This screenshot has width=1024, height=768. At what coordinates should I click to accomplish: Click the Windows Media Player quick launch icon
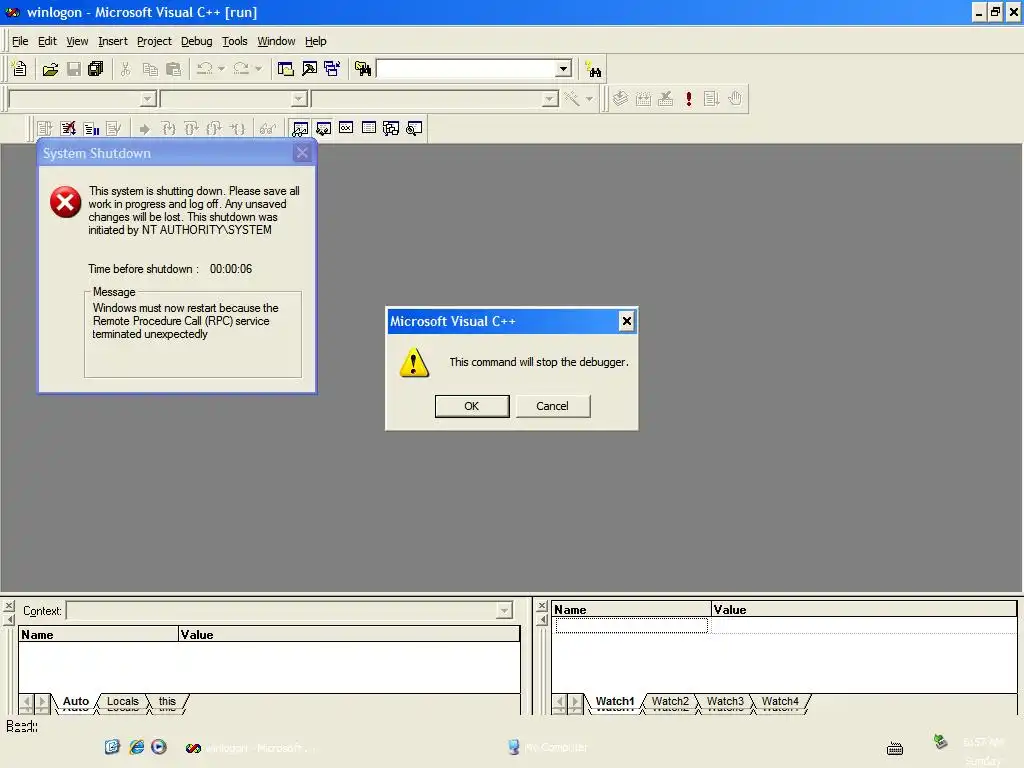159,746
